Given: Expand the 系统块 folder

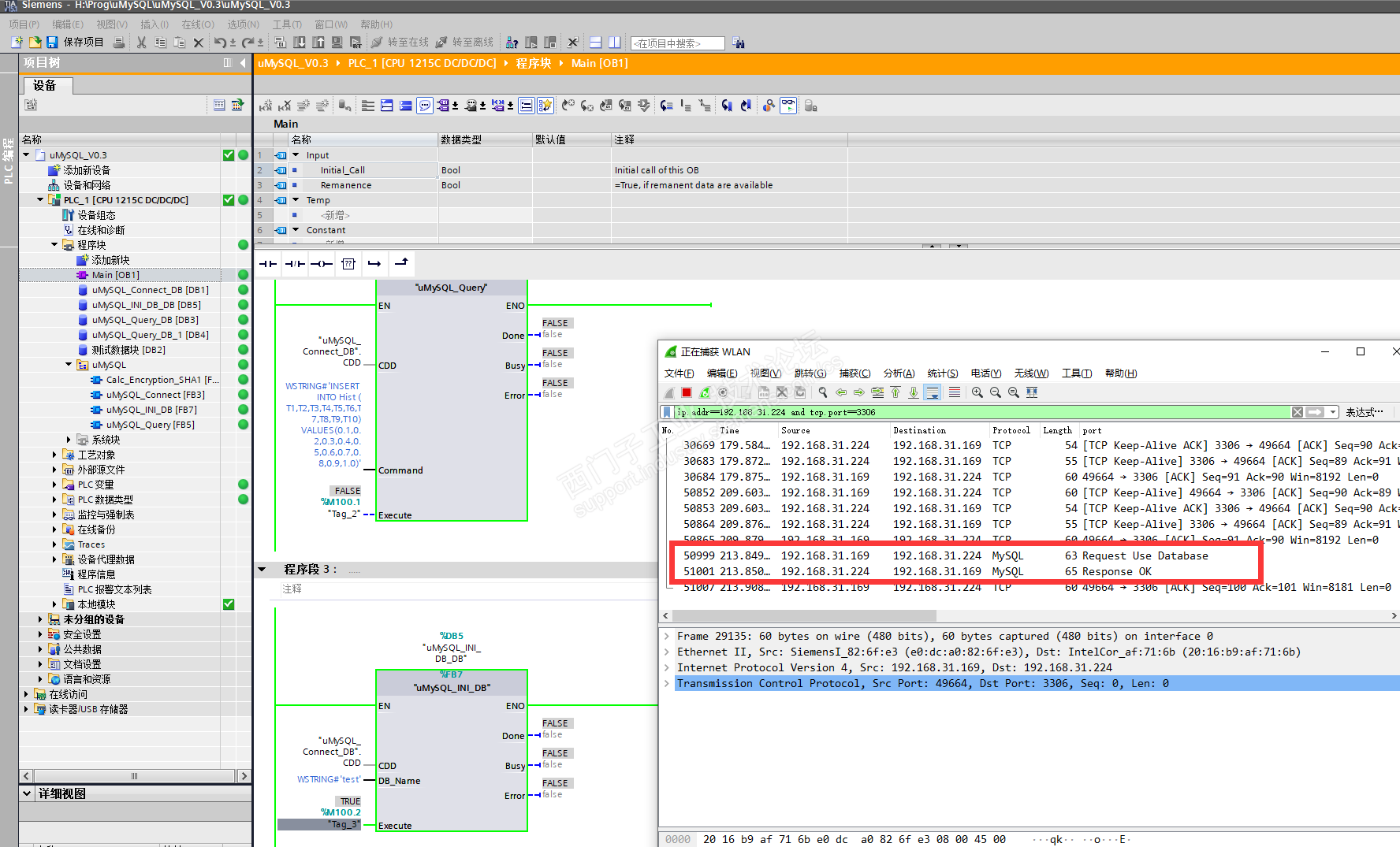Looking at the screenshot, I should [x=69, y=440].
